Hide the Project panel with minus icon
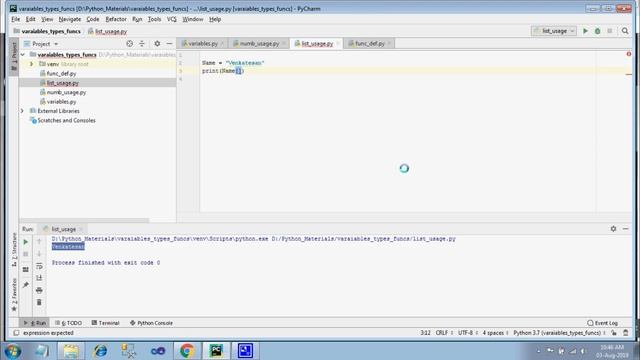 point(169,44)
